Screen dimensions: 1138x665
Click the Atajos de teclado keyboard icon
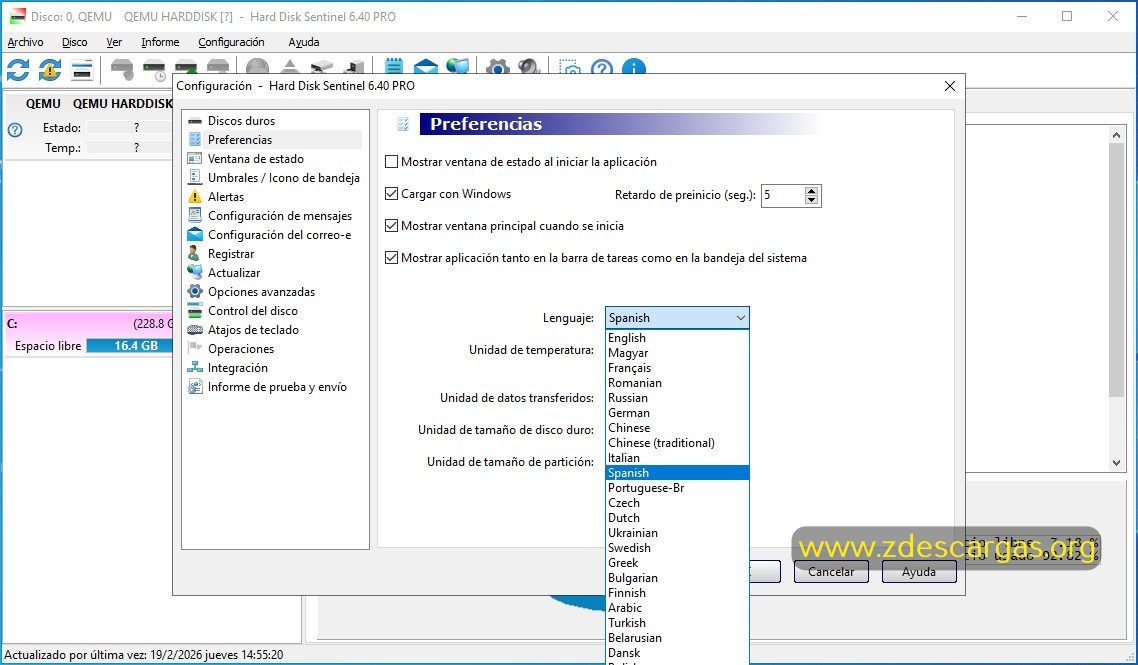click(x=195, y=330)
